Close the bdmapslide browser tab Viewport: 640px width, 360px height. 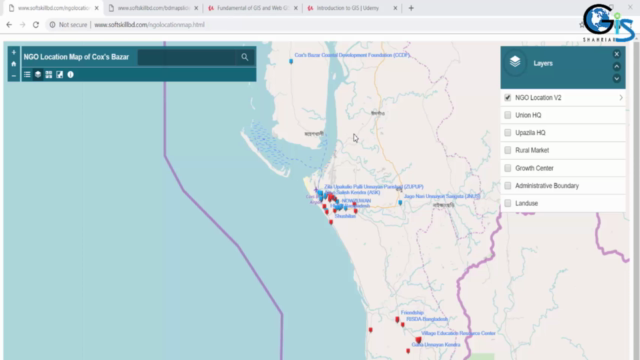196,8
